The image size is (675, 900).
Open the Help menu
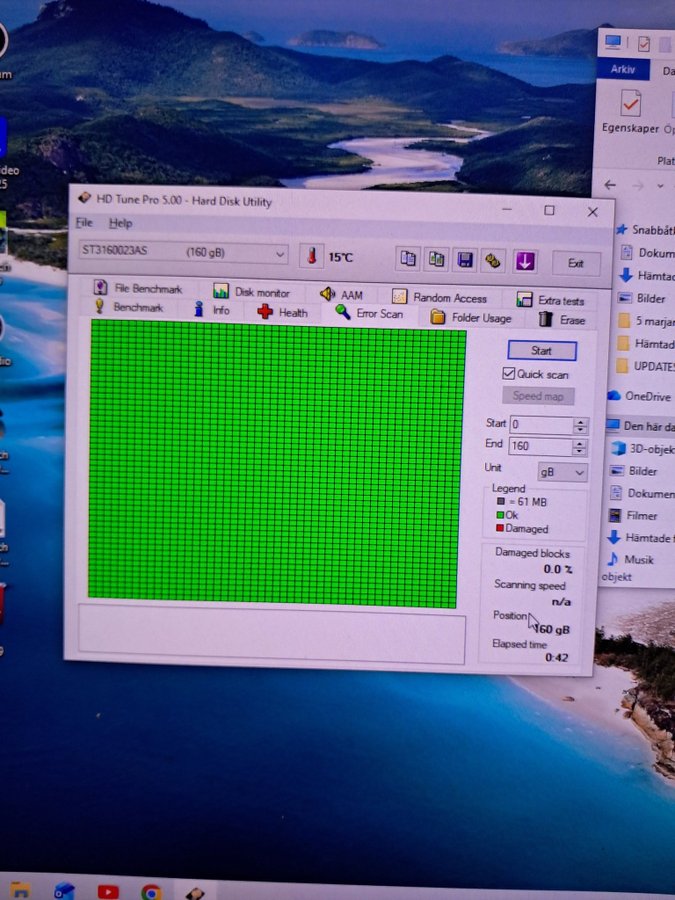pyautogui.click(x=120, y=223)
